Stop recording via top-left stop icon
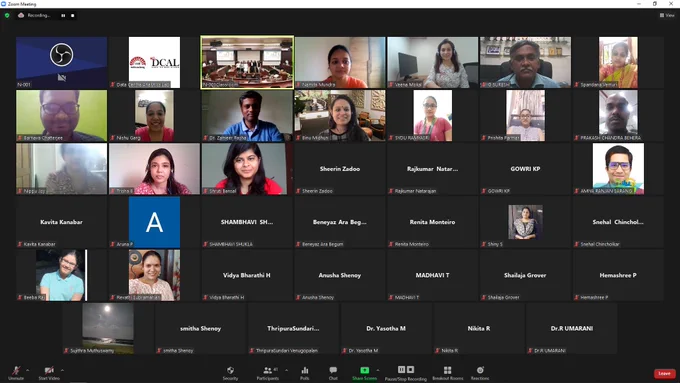 click(x=72, y=15)
